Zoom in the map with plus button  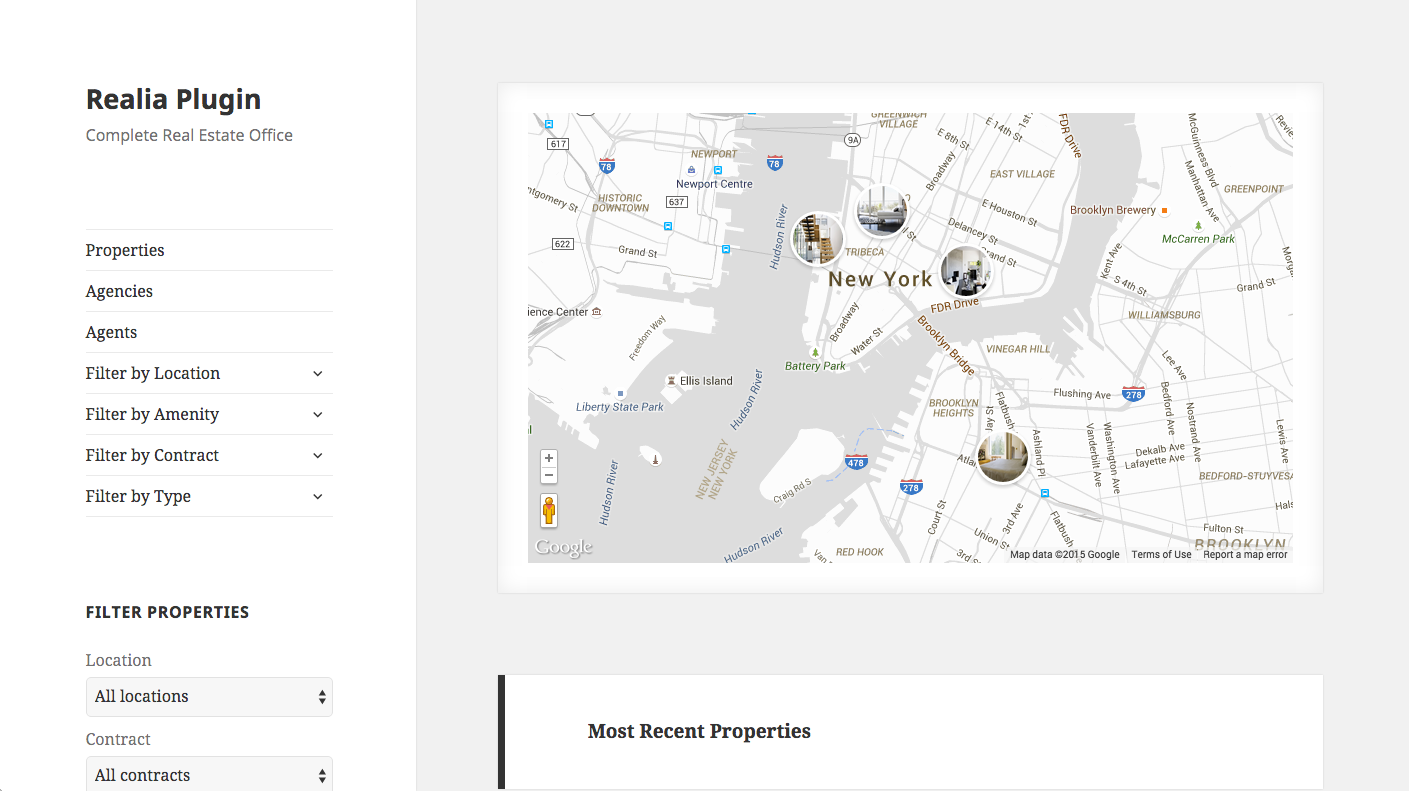[549, 458]
